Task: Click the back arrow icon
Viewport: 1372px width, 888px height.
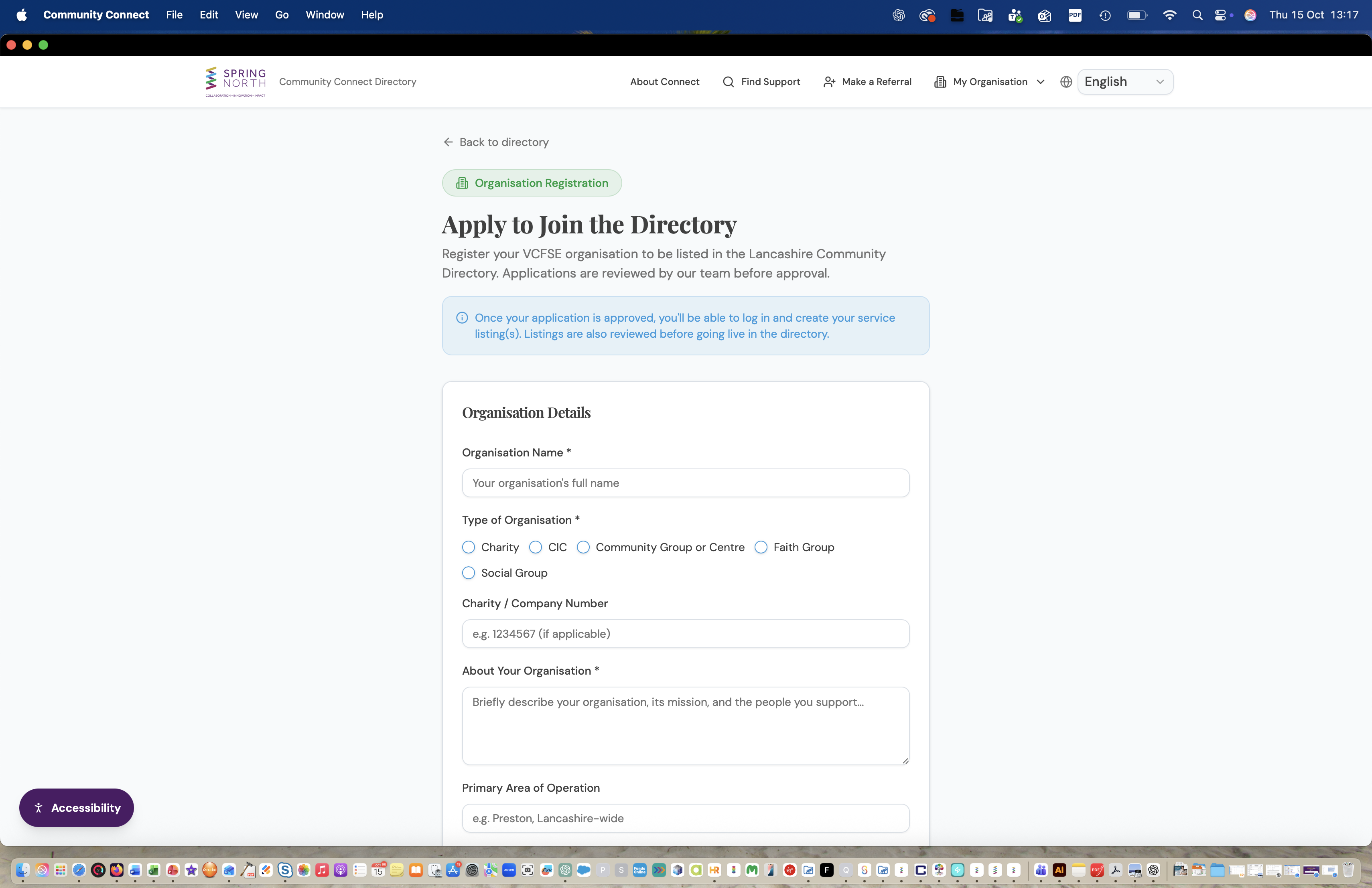Action: 448,142
